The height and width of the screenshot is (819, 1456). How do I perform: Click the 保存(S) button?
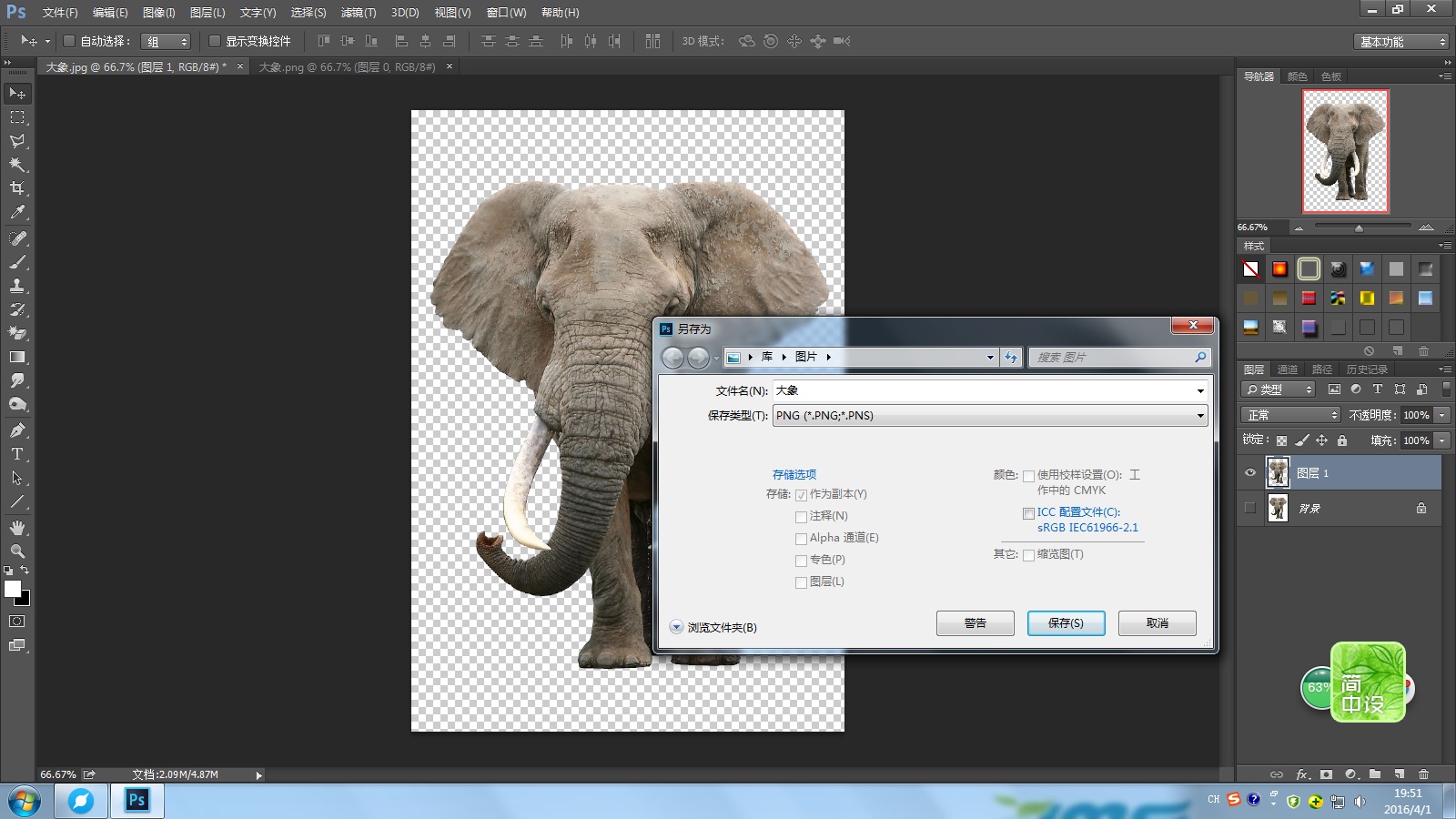1066,623
